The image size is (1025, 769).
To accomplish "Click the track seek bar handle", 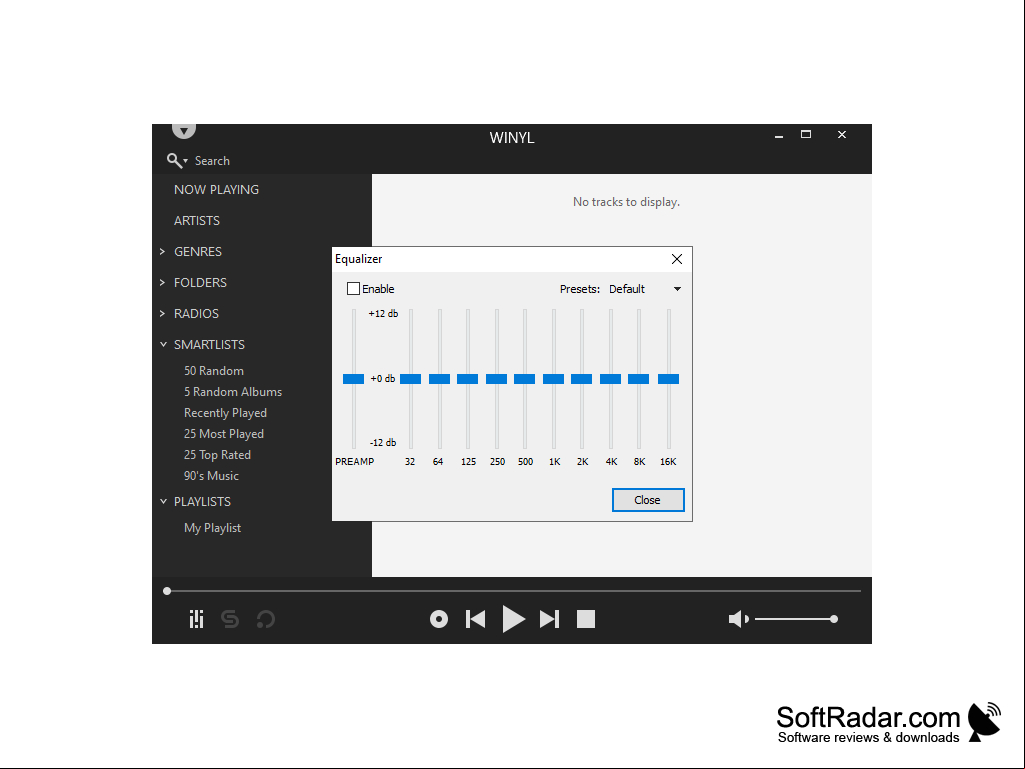I will click(x=167, y=590).
